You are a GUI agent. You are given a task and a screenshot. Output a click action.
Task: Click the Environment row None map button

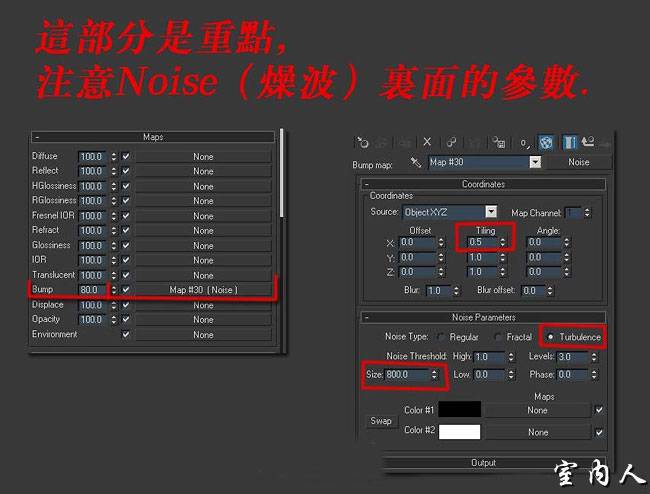[x=203, y=334]
